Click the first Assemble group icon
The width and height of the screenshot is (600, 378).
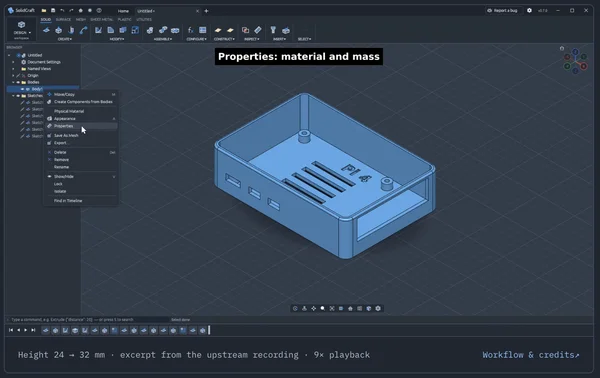150,30
